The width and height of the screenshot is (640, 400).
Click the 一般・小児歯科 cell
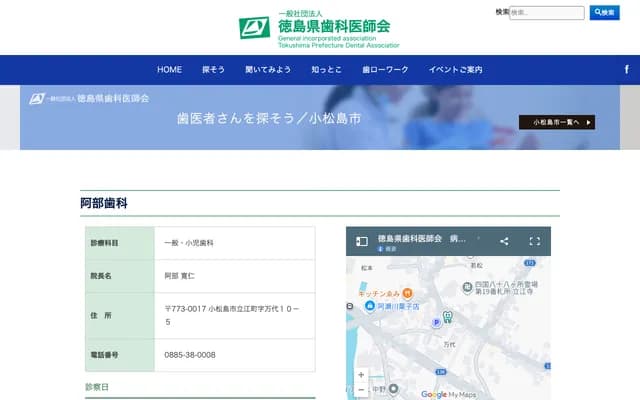coord(189,243)
